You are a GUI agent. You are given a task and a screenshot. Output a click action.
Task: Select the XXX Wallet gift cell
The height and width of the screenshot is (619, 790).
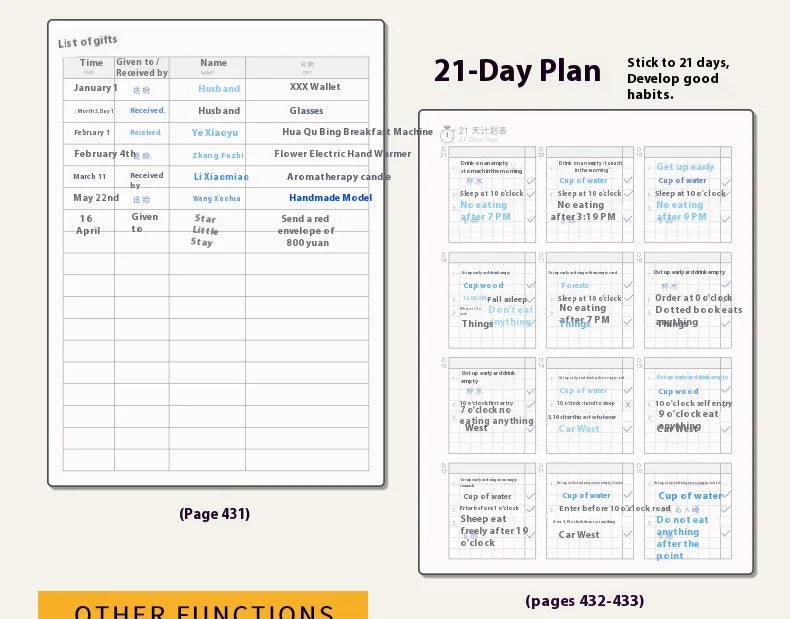[315, 87]
